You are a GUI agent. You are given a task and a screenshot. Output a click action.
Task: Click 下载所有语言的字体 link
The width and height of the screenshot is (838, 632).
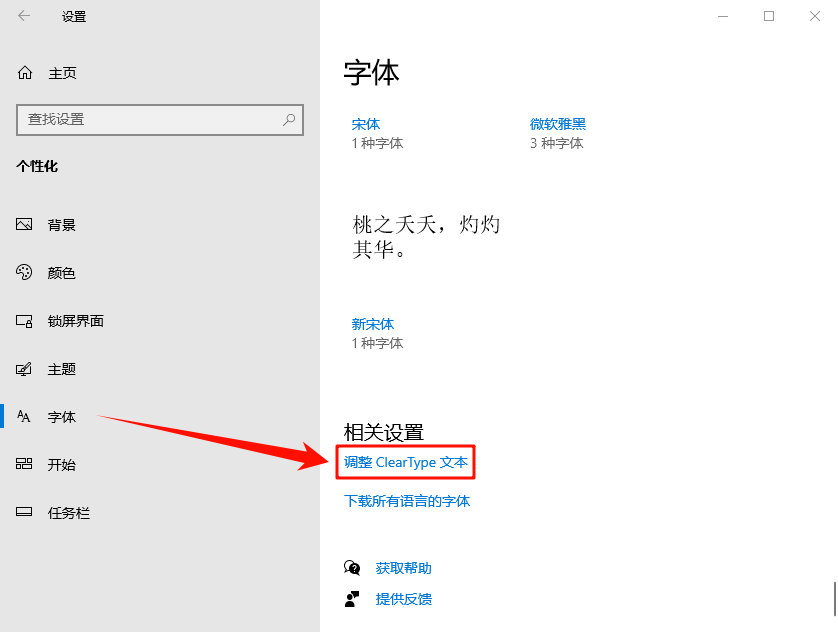tap(406, 501)
